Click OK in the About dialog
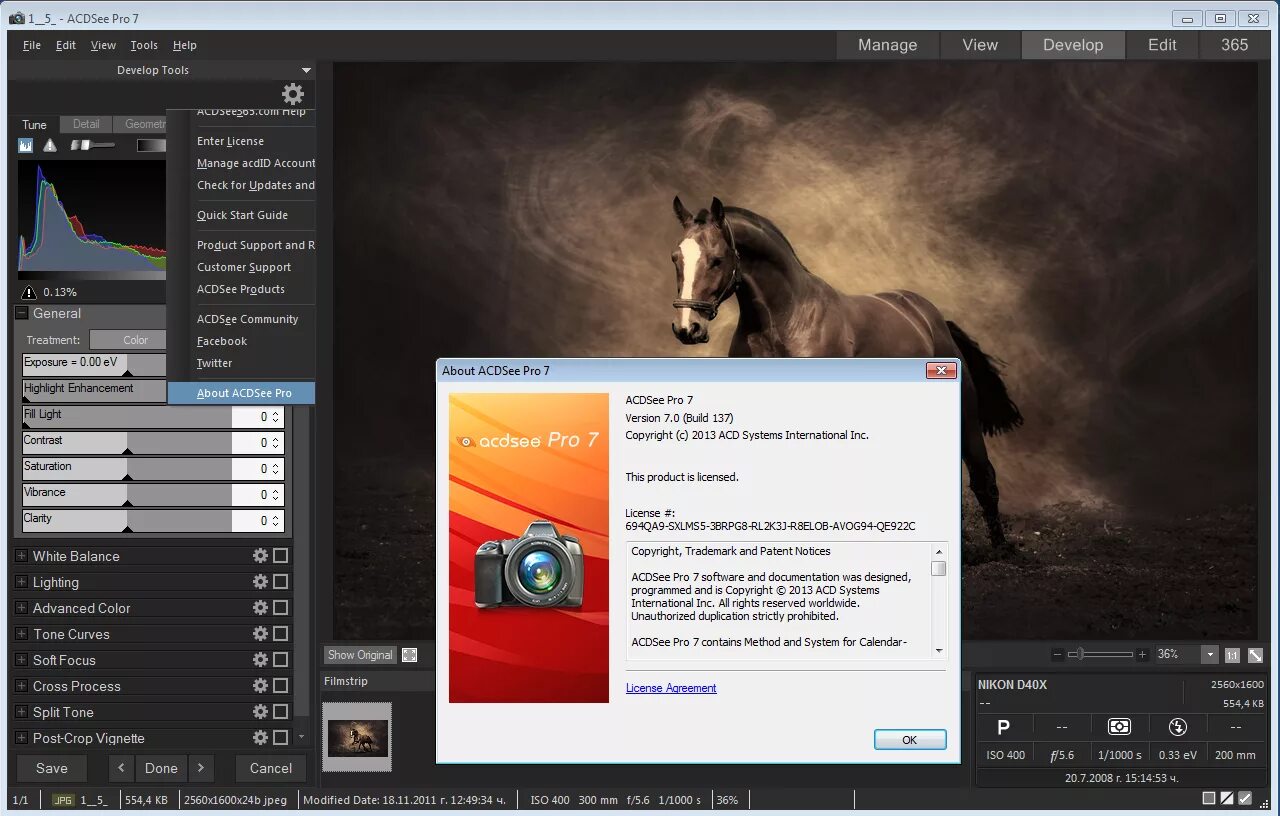Image resolution: width=1280 pixels, height=816 pixels. tap(909, 739)
